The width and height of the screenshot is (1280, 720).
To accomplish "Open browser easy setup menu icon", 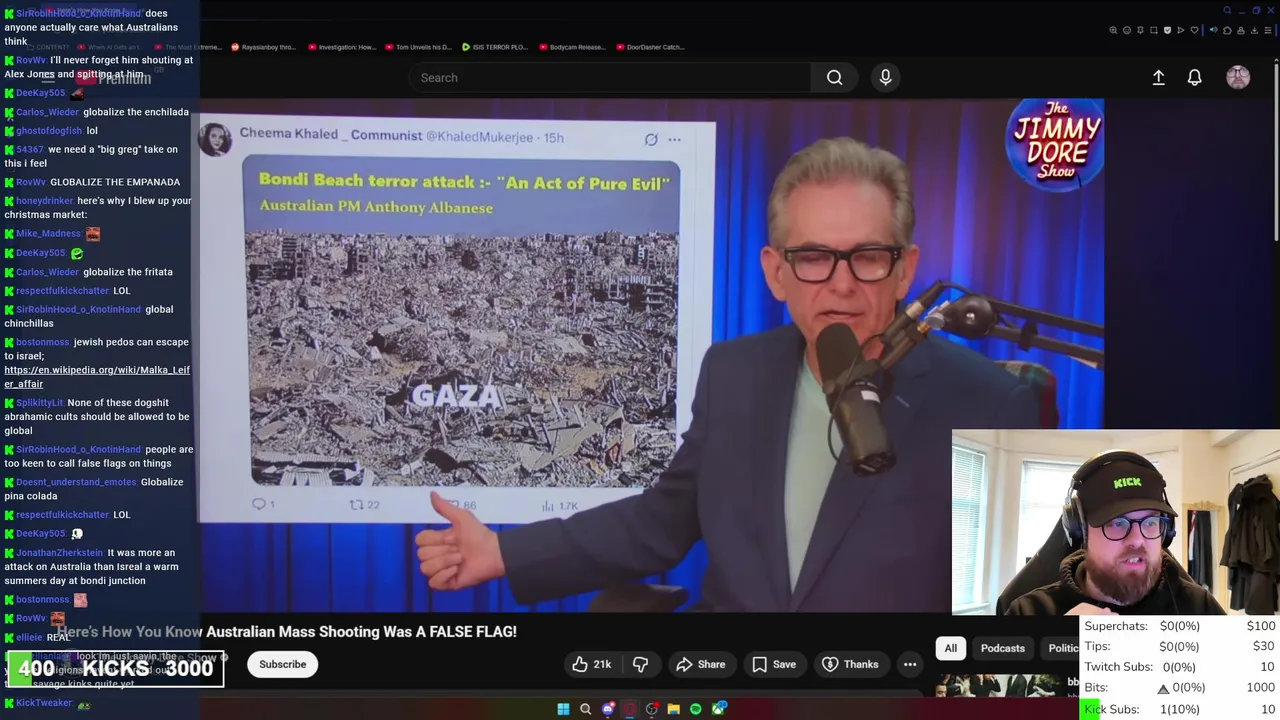I will 1268,30.
